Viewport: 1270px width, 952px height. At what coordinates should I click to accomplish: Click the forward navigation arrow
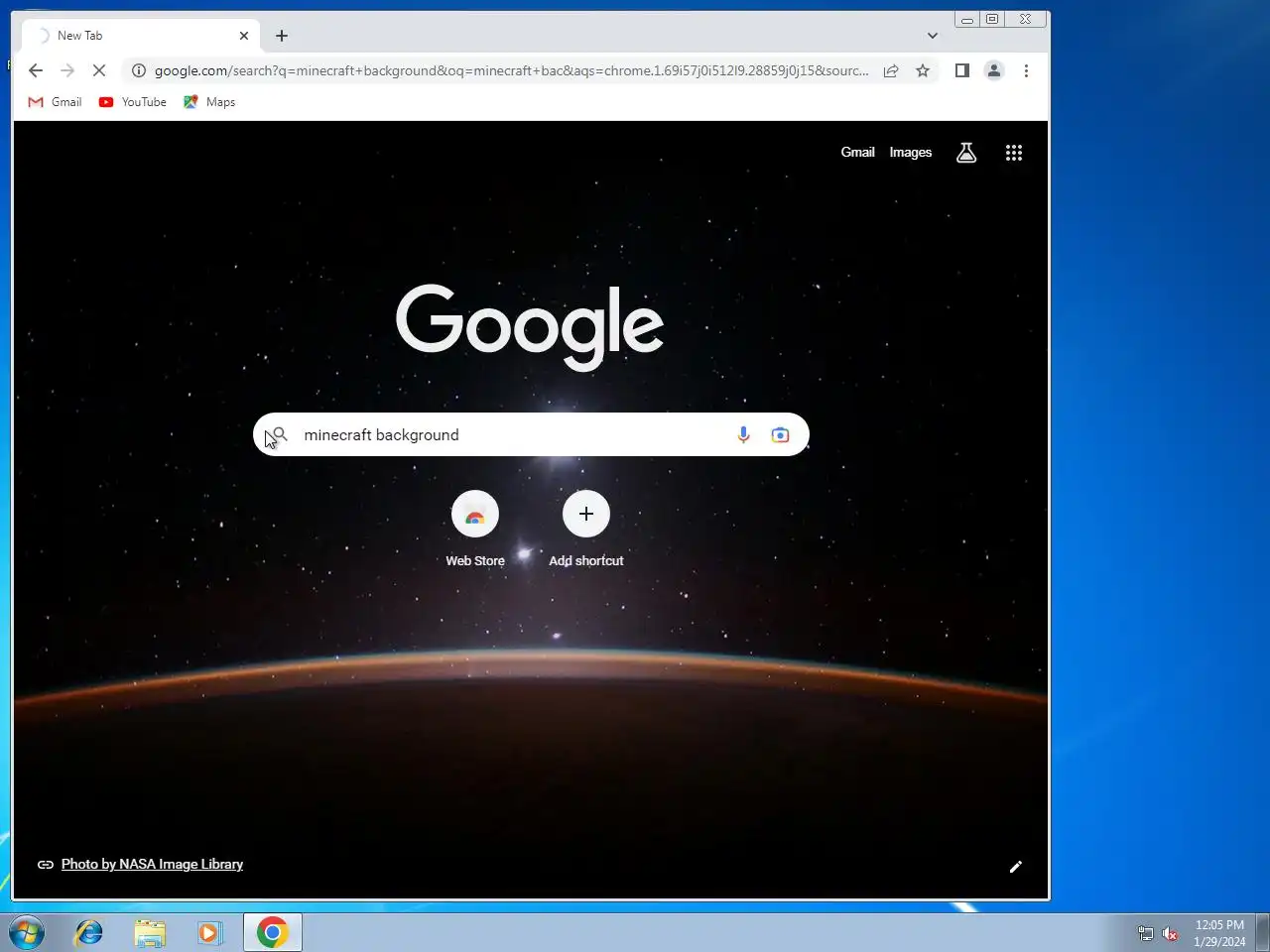point(67,70)
